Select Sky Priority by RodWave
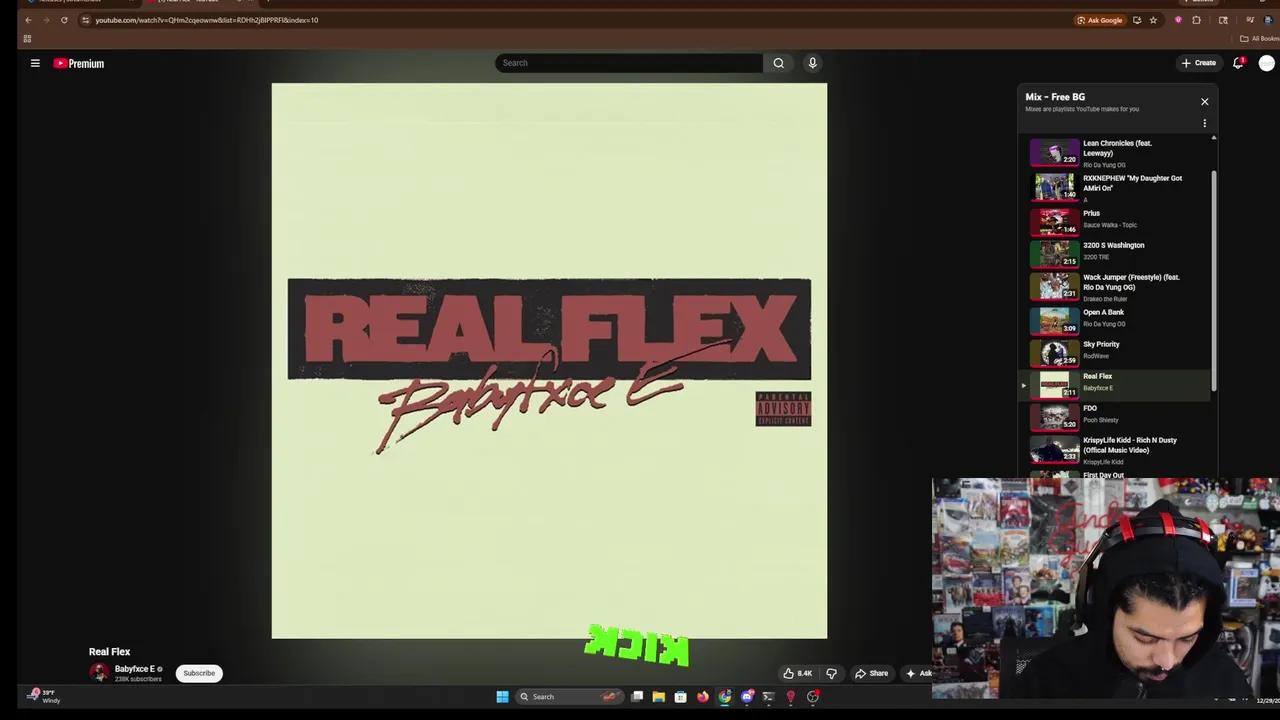The image size is (1280, 720). (1119, 351)
